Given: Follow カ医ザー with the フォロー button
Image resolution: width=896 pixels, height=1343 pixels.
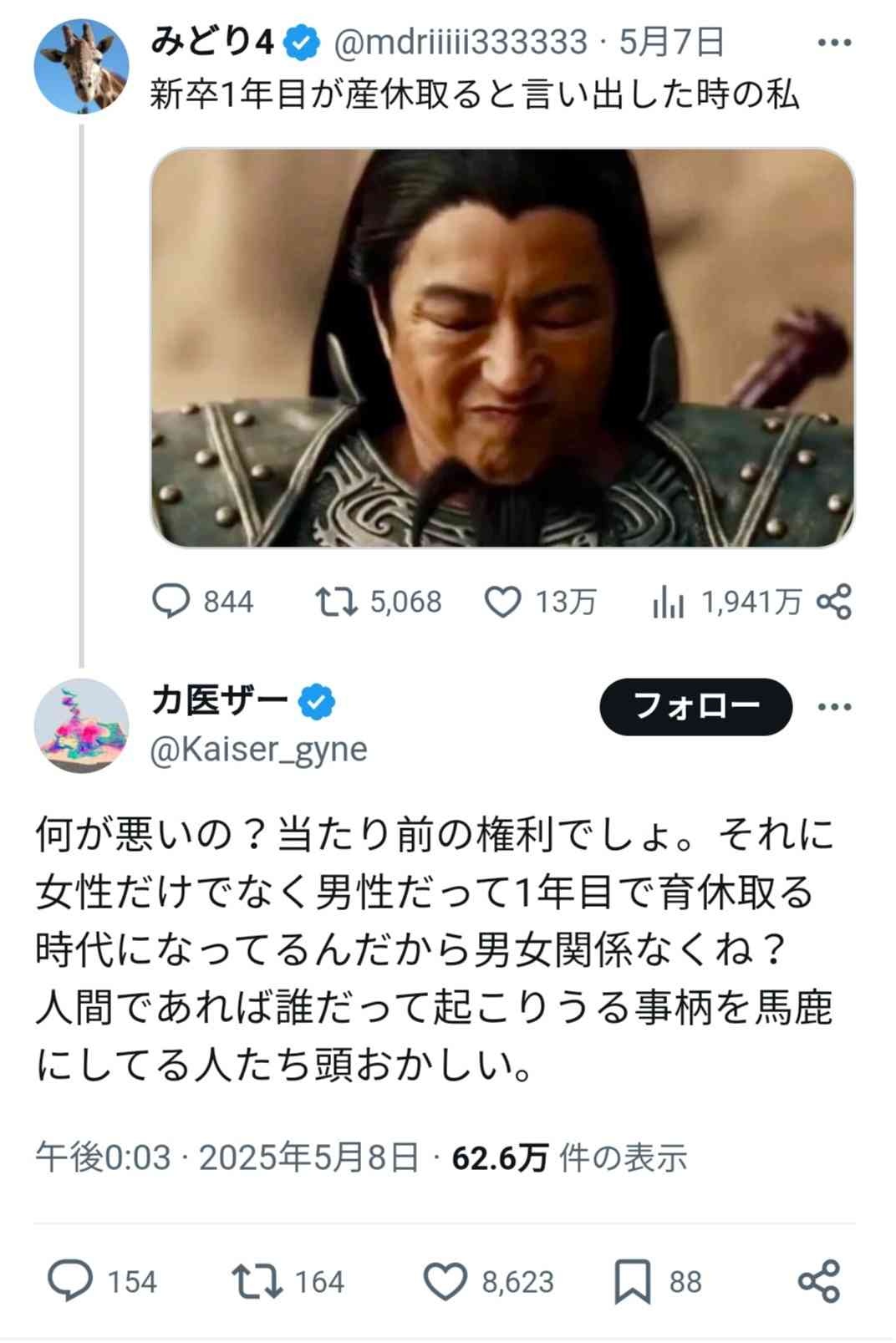Looking at the screenshot, I should point(695,707).
